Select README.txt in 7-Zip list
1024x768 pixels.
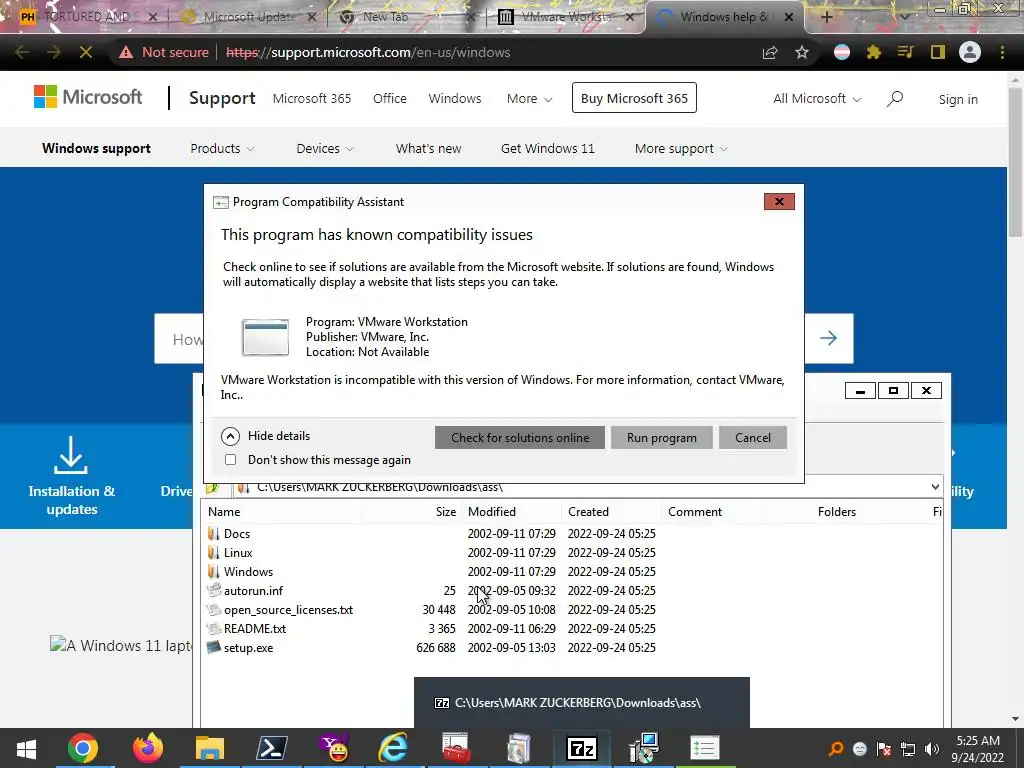click(255, 629)
